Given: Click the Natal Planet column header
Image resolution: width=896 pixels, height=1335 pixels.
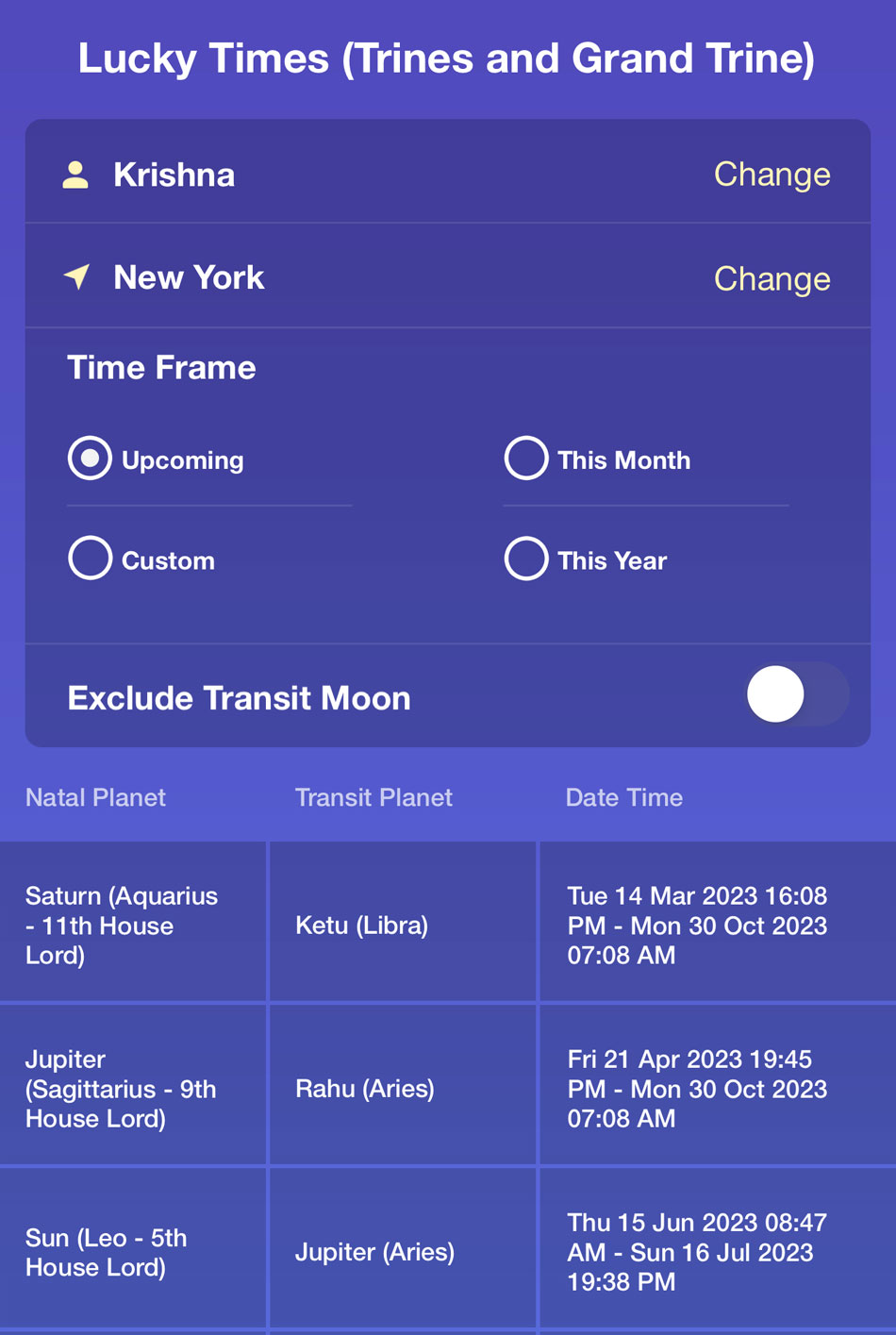Looking at the screenshot, I should 96,797.
